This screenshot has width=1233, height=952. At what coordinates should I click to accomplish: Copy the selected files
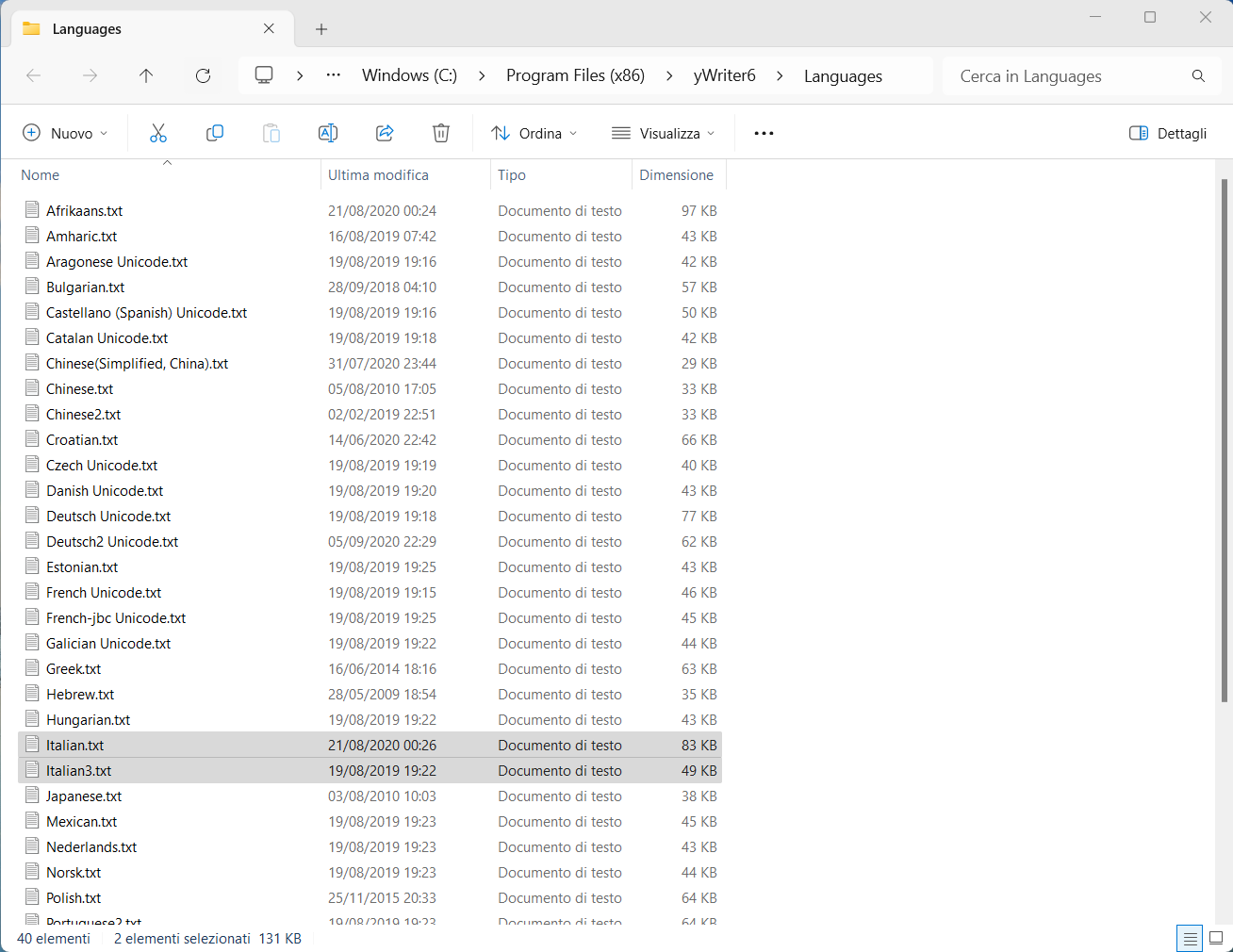coord(215,133)
